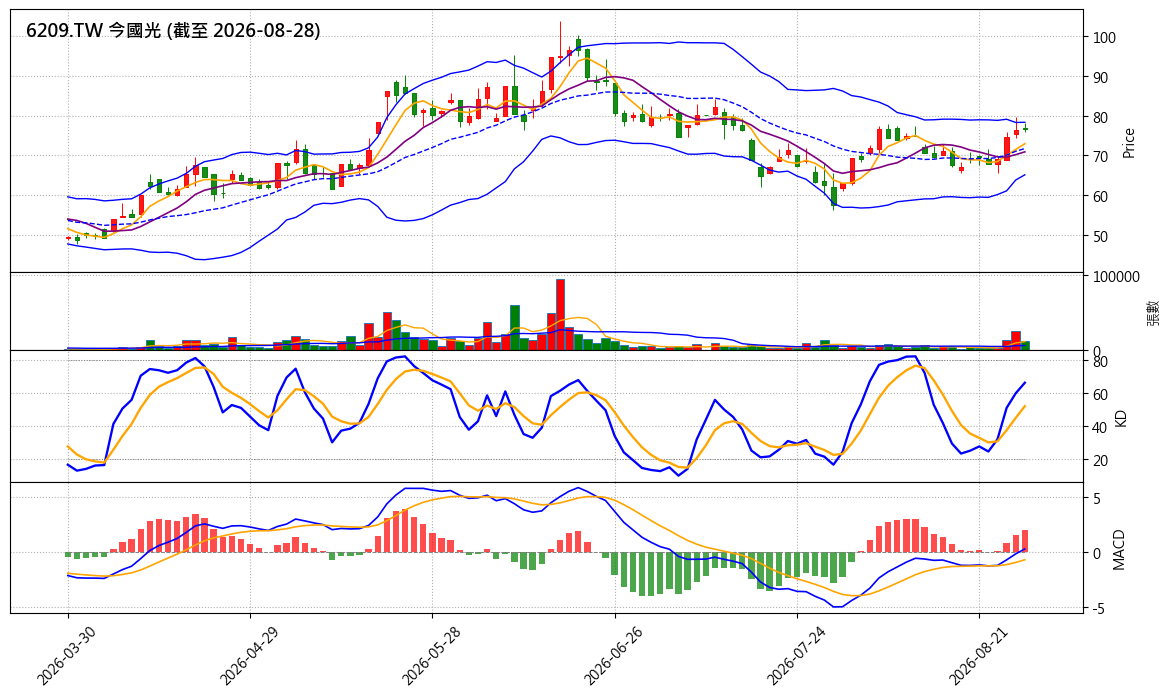
Task: Click the 90 tick on the Price axis
Action: (x=1100, y=78)
